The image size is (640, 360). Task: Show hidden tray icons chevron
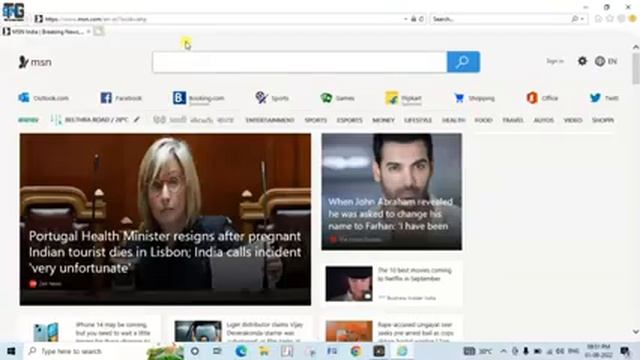(x=503, y=351)
